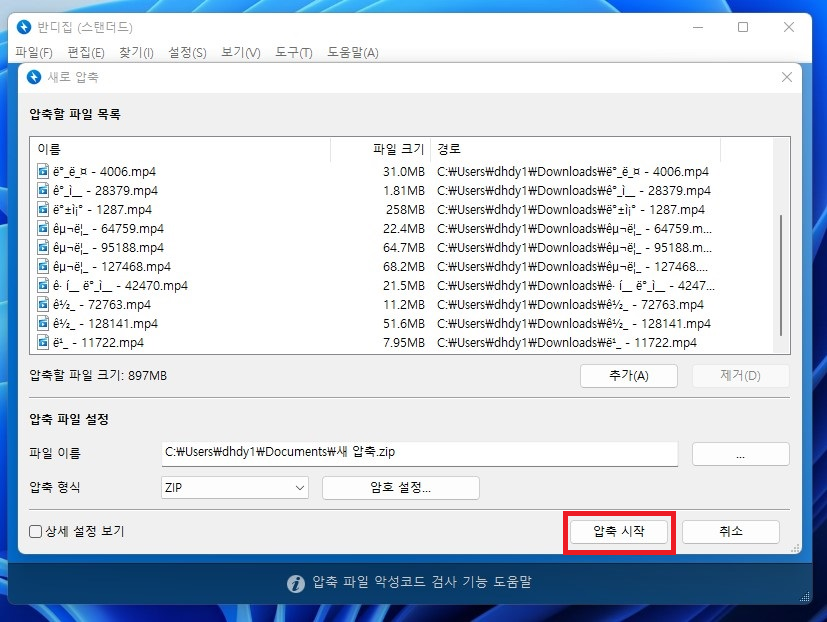Click the 1.81MB size cell
Viewport: 827px width, 622px height.
(x=403, y=190)
